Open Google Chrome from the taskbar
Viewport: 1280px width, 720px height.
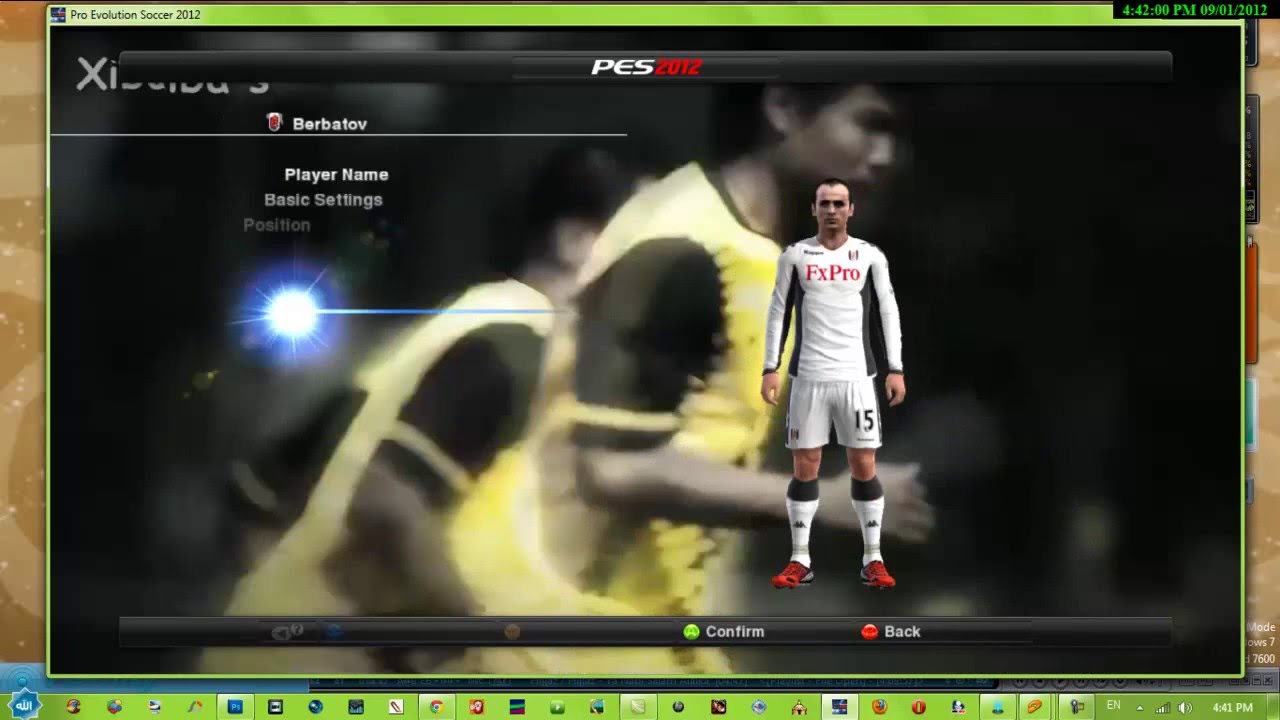coord(436,706)
